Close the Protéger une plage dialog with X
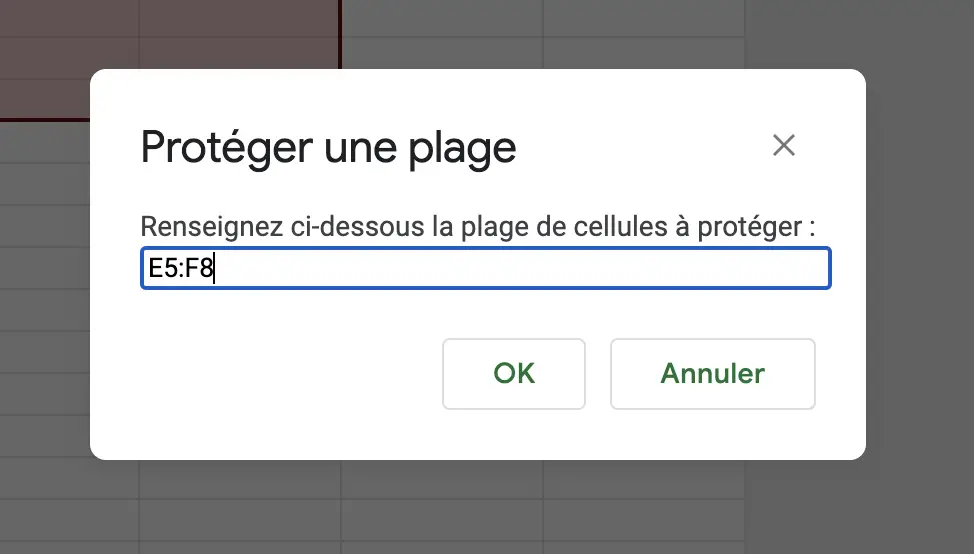 pyautogui.click(x=783, y=145)
